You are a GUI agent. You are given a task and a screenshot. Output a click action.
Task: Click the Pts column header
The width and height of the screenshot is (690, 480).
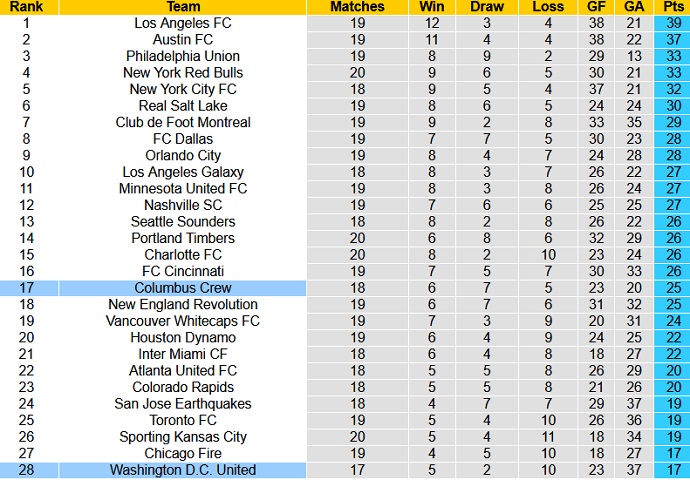click(x=673, y=7)
